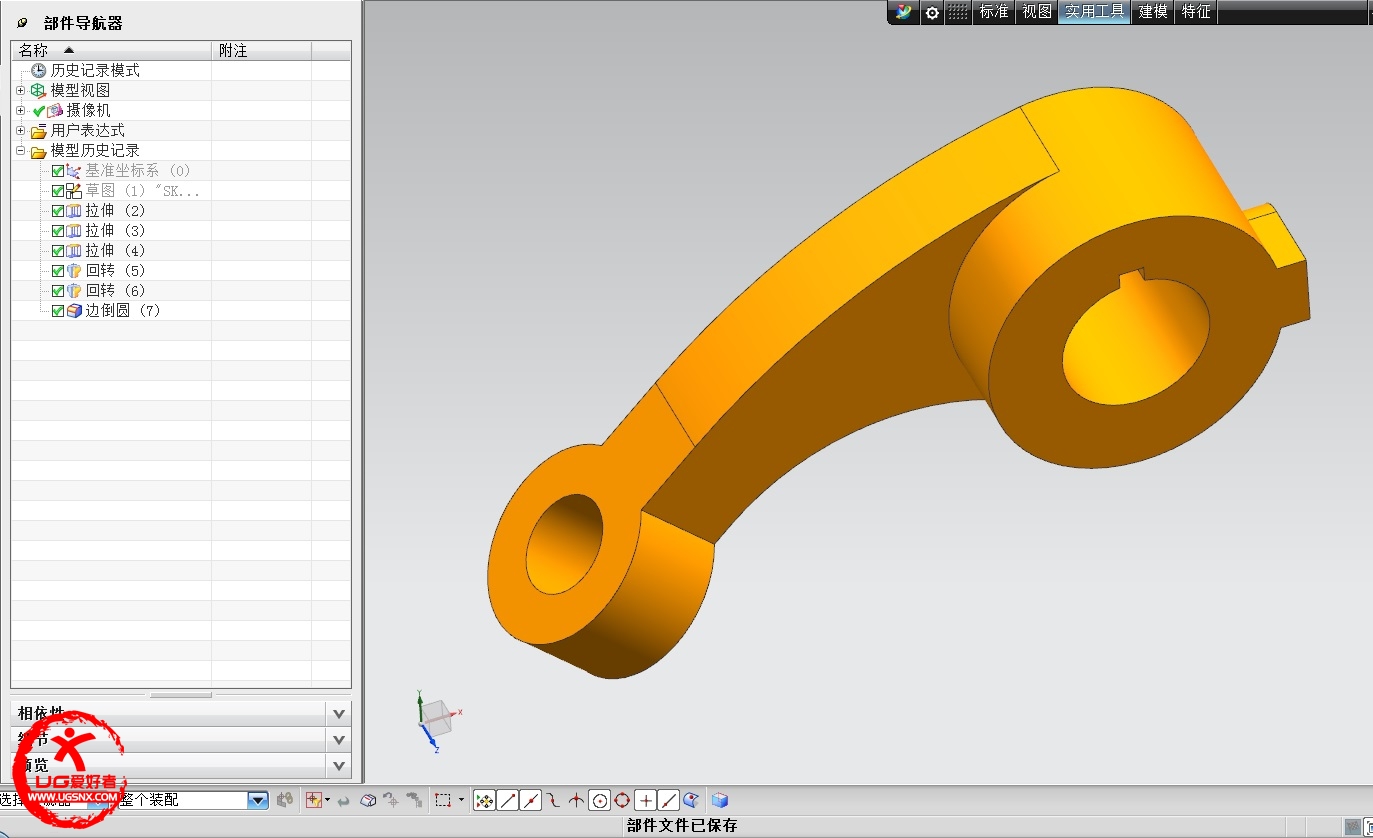Click the panel splitter grip above 相依性
Viewport: 1373px width, 838px height.
click(181, 695)
